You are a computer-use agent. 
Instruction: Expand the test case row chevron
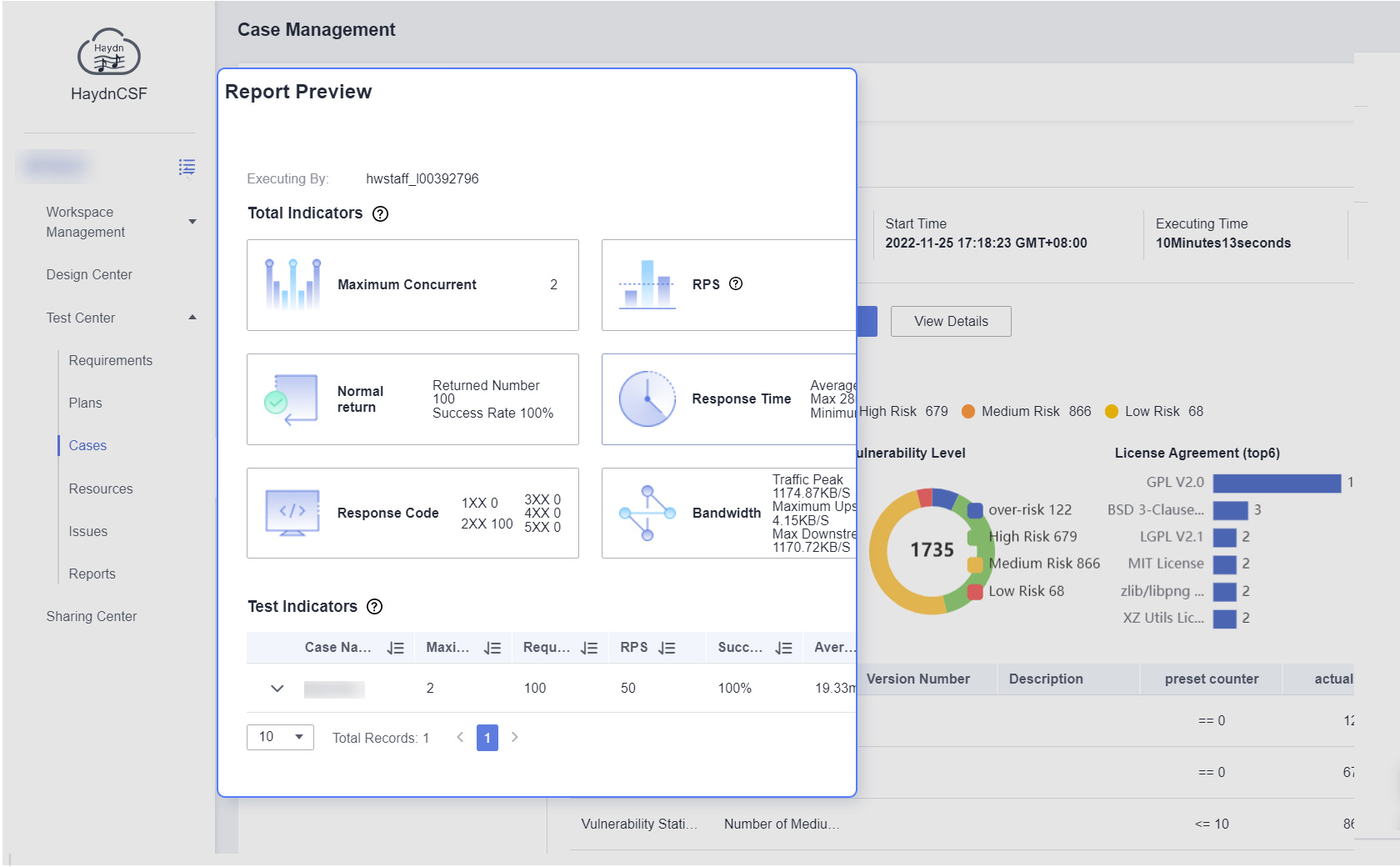pos(277,689)
